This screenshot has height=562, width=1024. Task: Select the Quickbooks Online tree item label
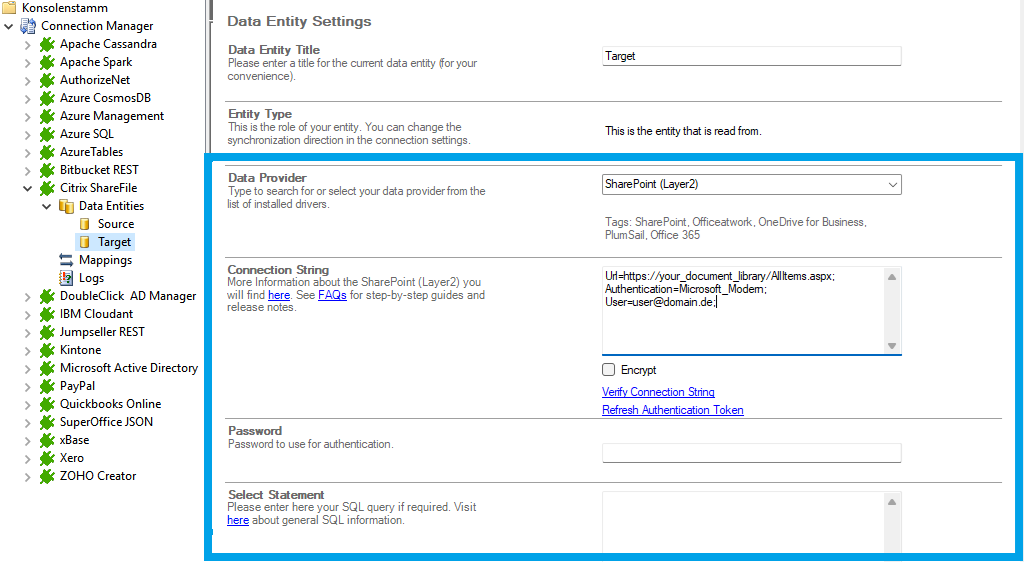tap(110, 404)
